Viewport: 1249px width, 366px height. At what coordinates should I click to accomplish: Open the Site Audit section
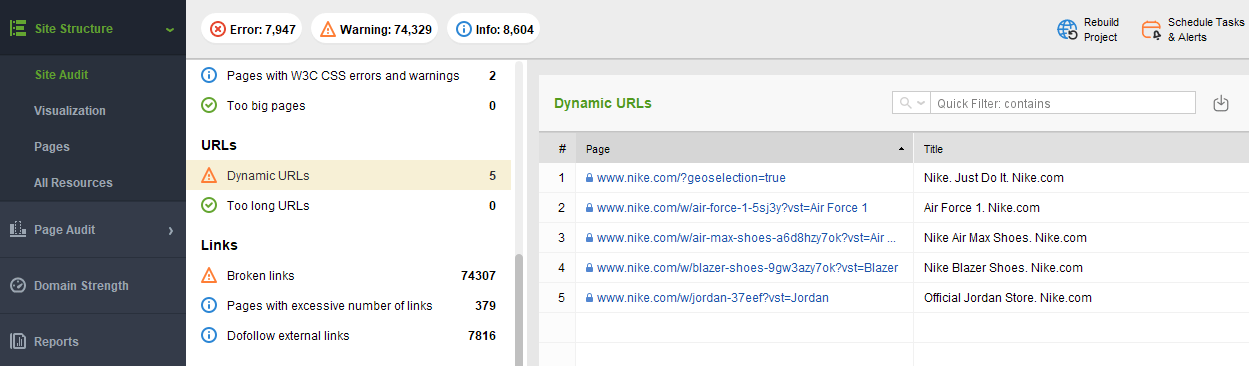(62, 75)
